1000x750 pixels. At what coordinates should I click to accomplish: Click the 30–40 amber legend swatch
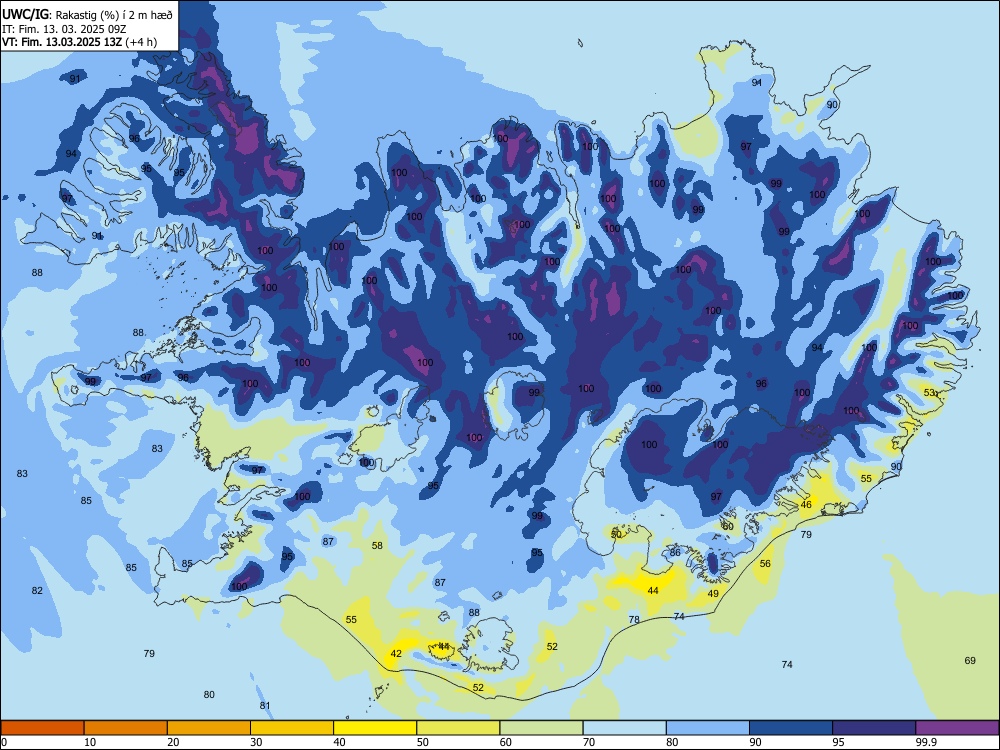tap(292, 728)
